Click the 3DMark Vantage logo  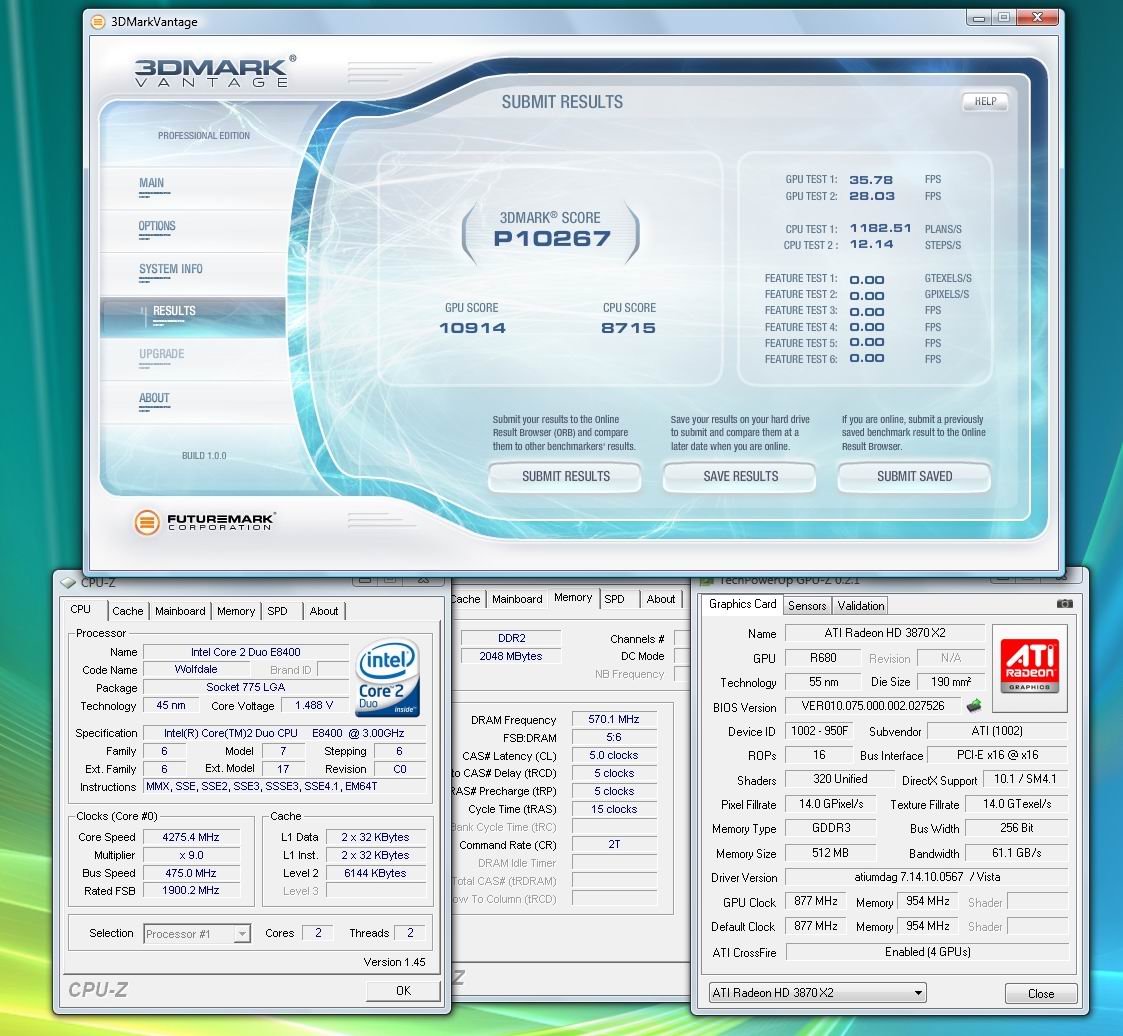pos(215,72)
